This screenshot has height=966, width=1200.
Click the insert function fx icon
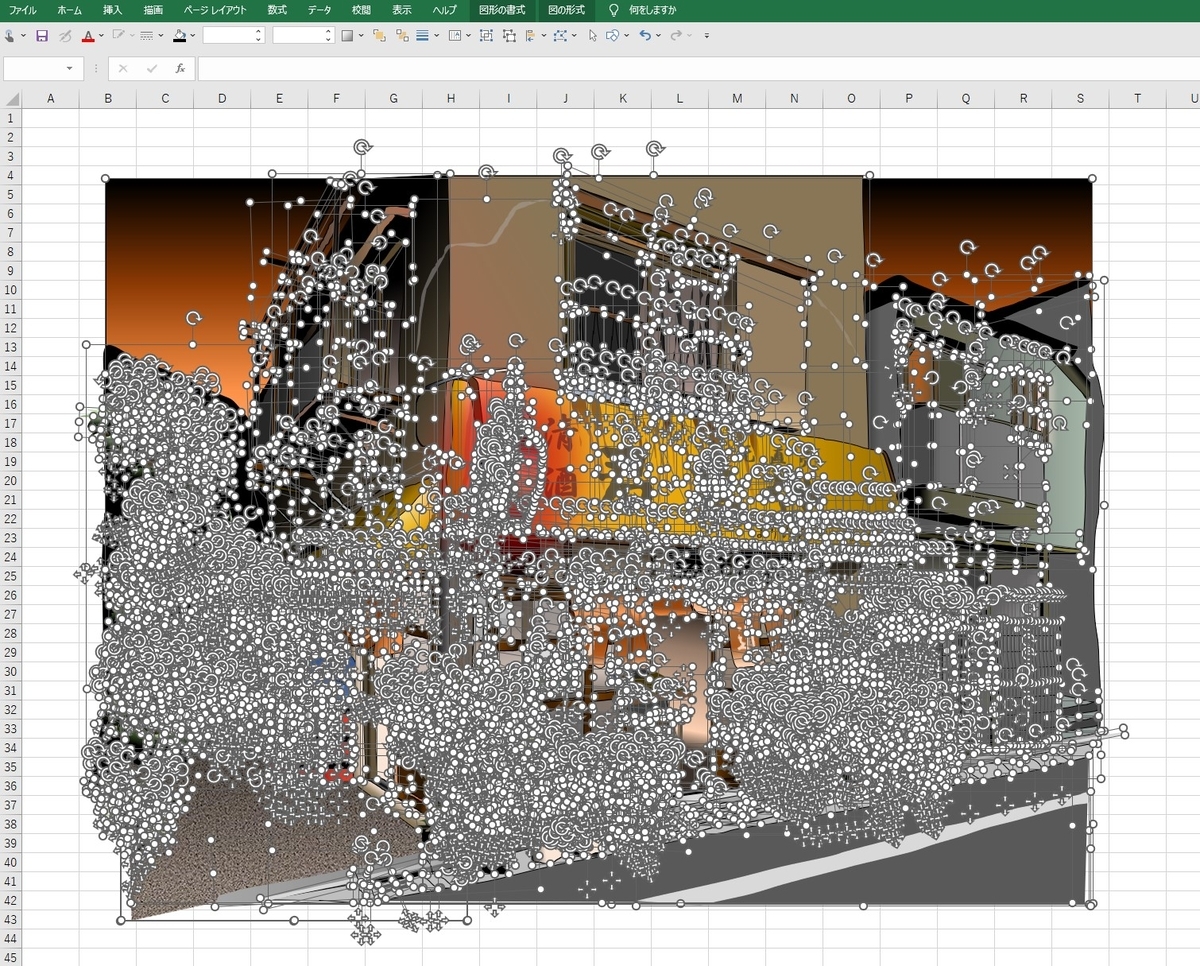tap(180, 68)
